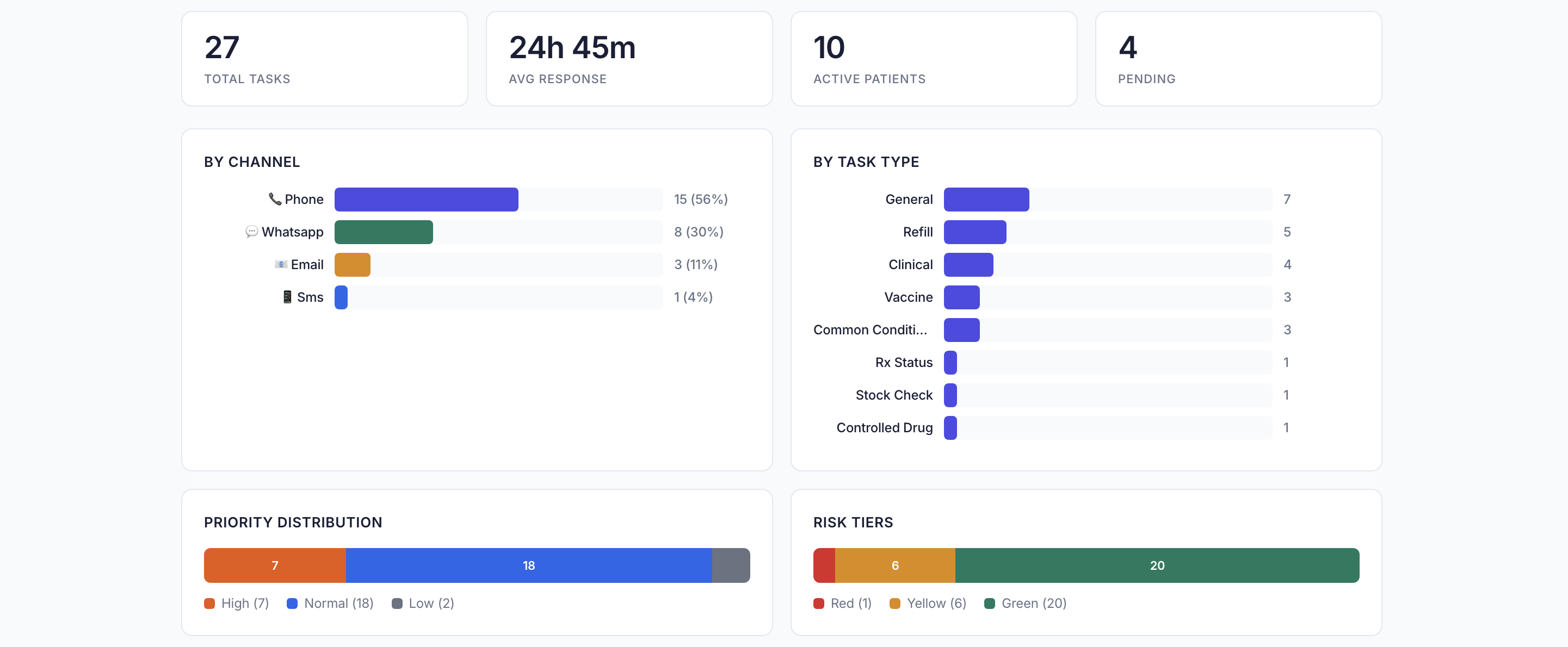Select the Sms mobile phone icon

pyautogui.click(x=286, y=297)
